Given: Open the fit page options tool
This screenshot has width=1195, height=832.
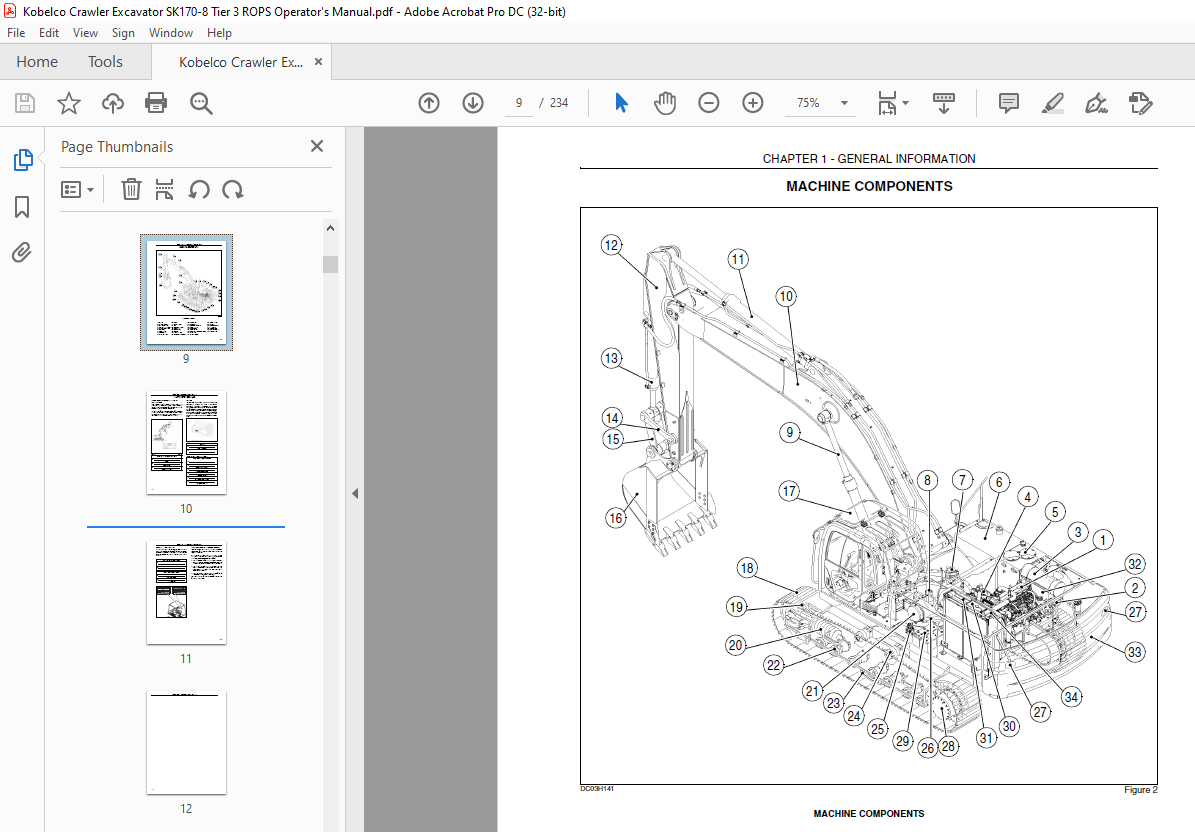Looking at the screenshot, I should pyautogui.click(x=887, y=103).
